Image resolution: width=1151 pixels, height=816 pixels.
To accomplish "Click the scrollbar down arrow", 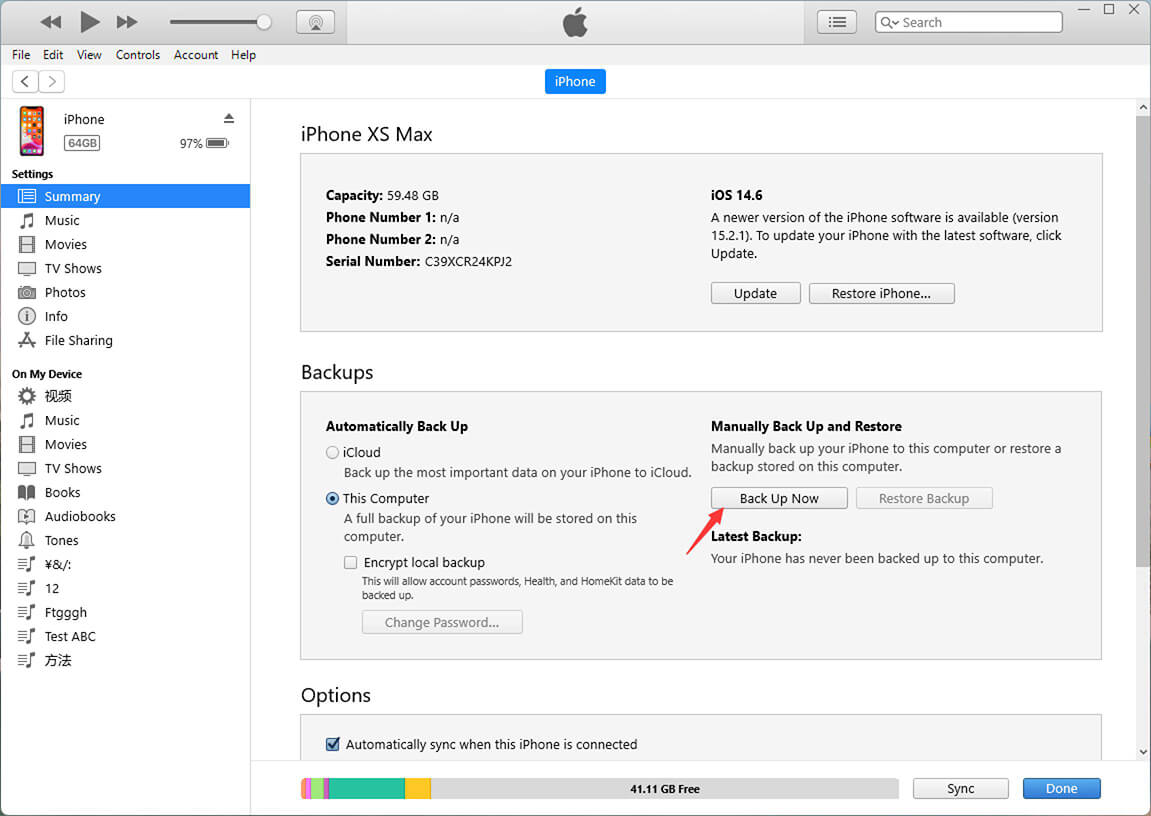I will coord(1143,752).
